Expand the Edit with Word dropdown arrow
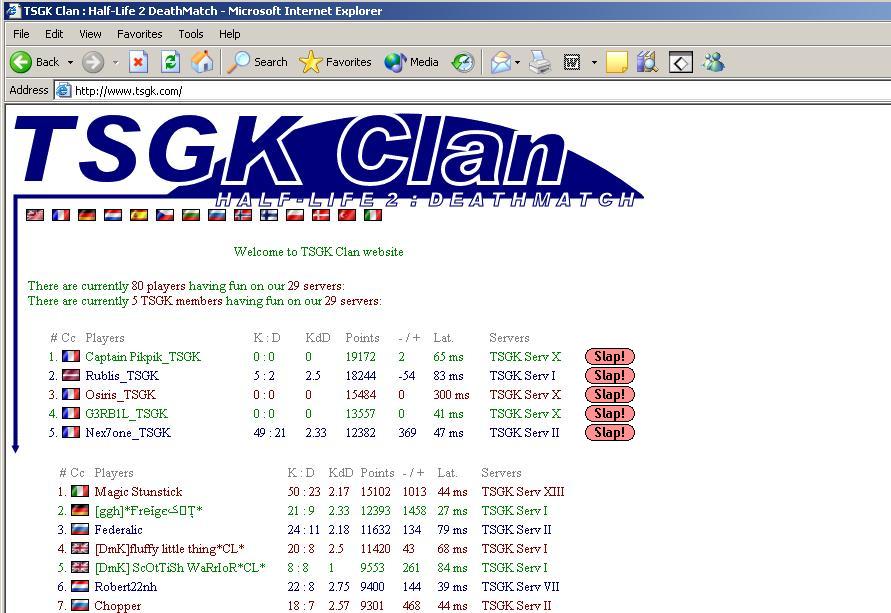This screenshot has height=613, width=891. click(594, 62)
